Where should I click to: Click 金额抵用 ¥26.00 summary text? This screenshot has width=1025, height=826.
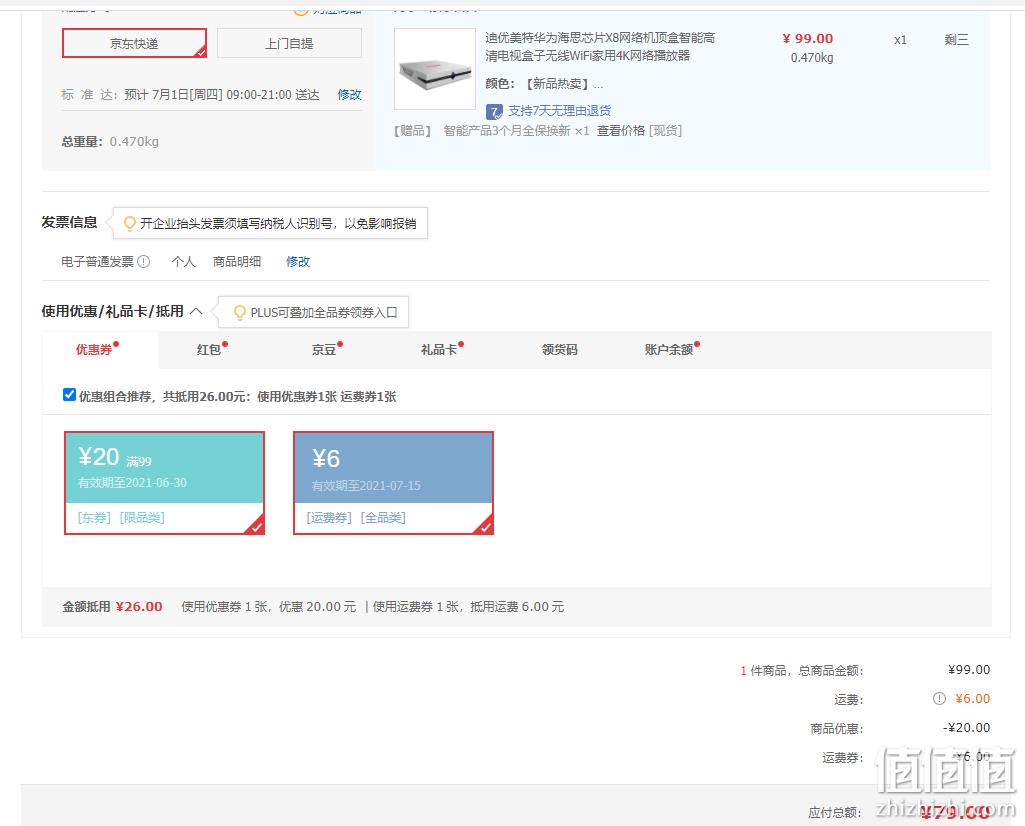tap(112, 606)
